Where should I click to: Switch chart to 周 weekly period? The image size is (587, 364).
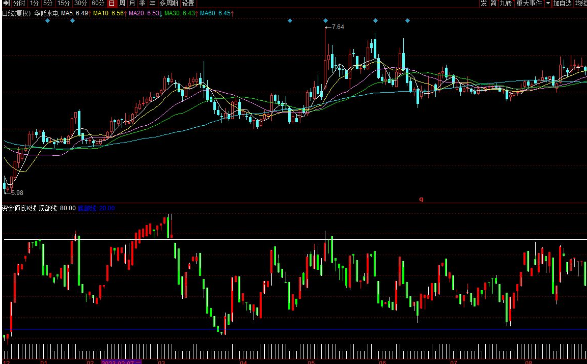(x=122, y=3)
